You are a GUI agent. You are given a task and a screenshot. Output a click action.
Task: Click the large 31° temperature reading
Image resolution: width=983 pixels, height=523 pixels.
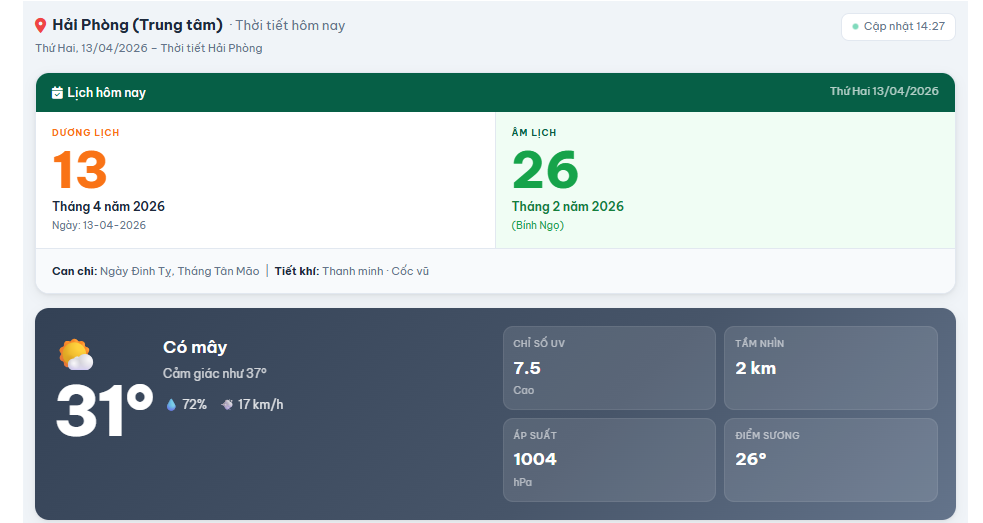click(x=104, y=411)
